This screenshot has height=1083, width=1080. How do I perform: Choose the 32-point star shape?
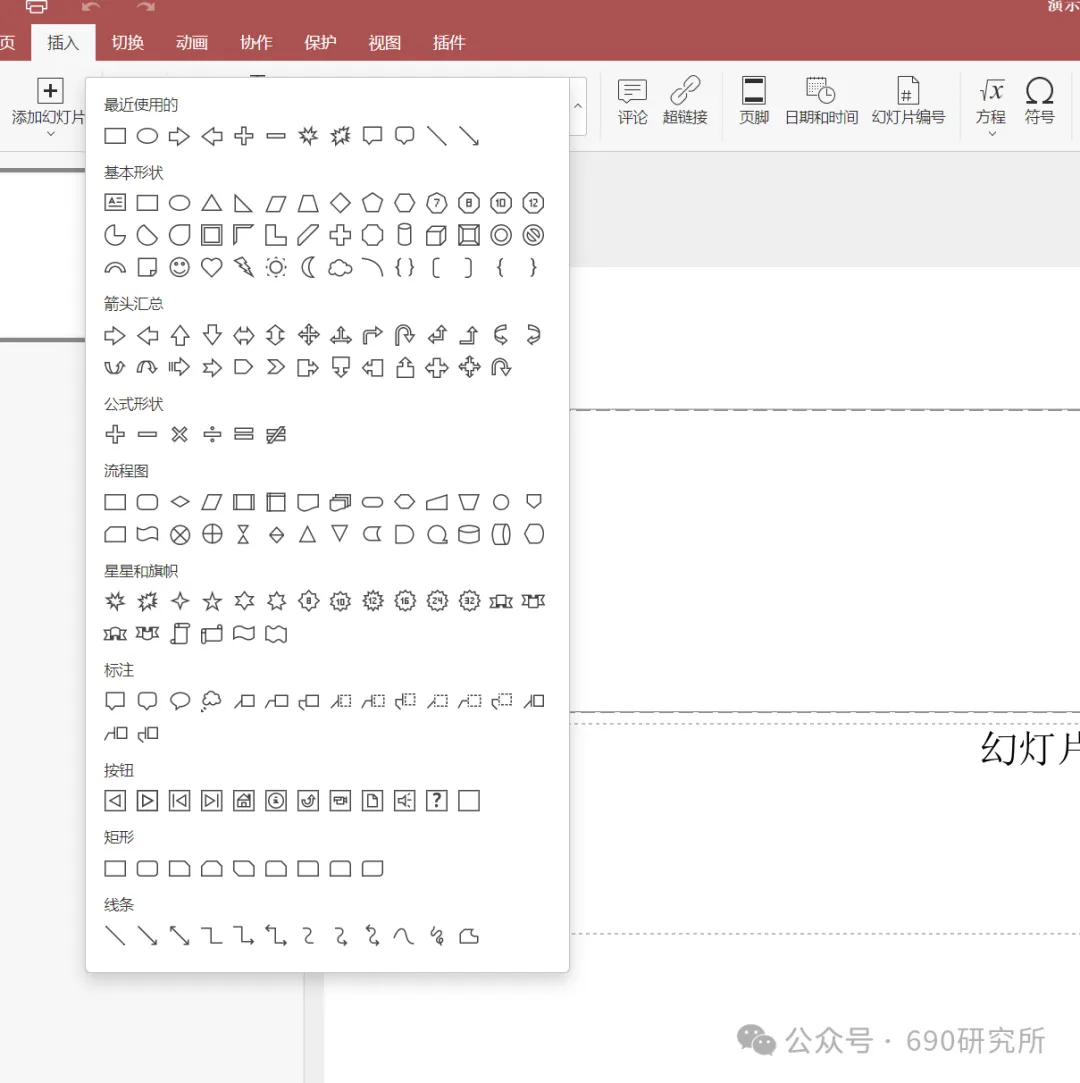pos(469,601)
